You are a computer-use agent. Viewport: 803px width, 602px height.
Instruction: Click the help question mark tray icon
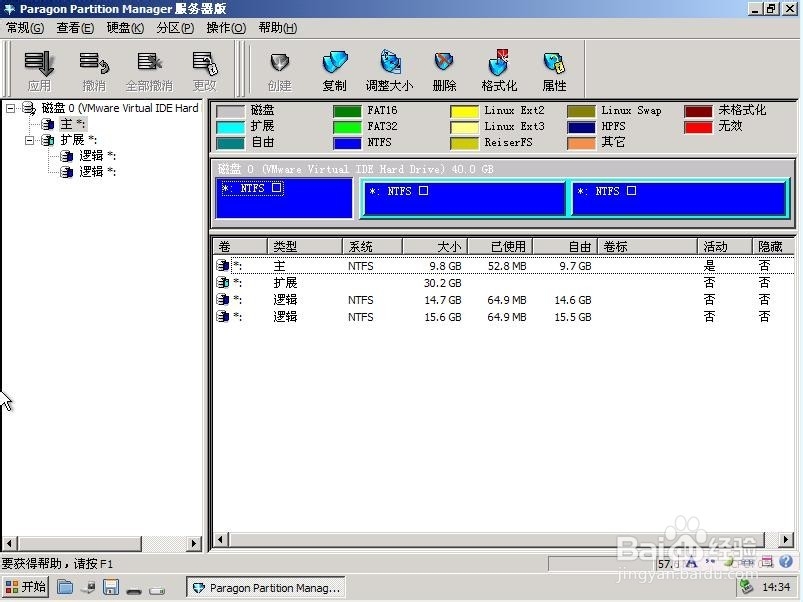pyautogui.click(x=786, y=561)
